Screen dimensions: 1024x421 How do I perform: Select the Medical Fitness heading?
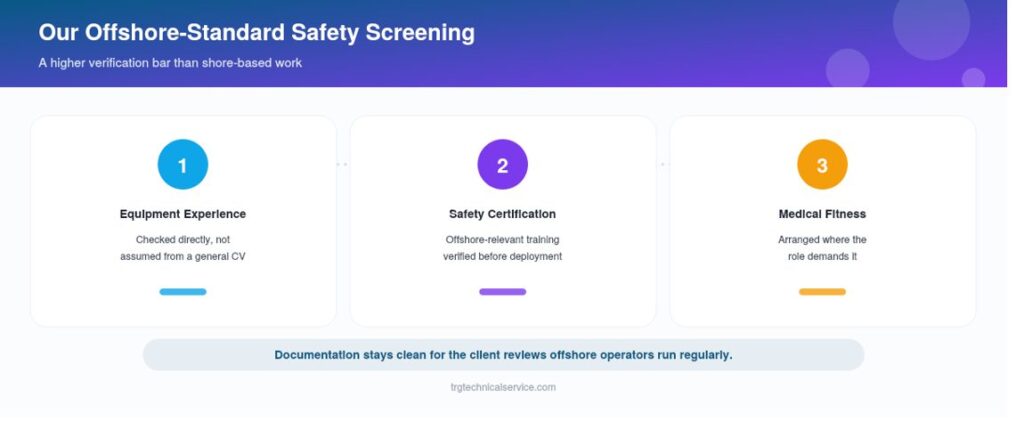tap(822, 214)
